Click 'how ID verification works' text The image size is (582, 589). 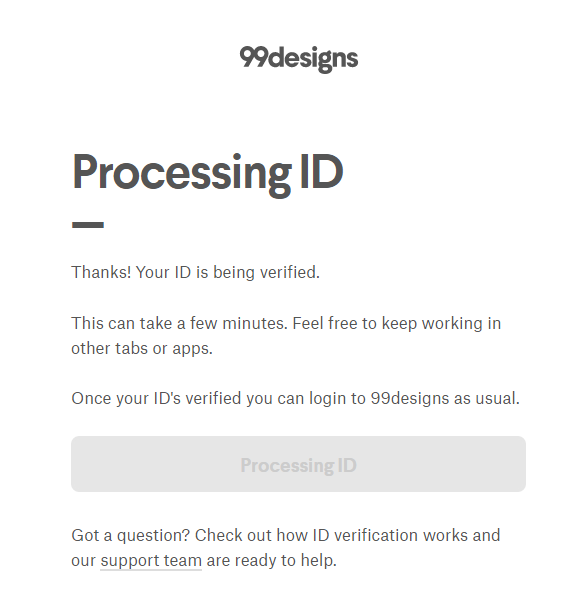[x=371, y=535]
